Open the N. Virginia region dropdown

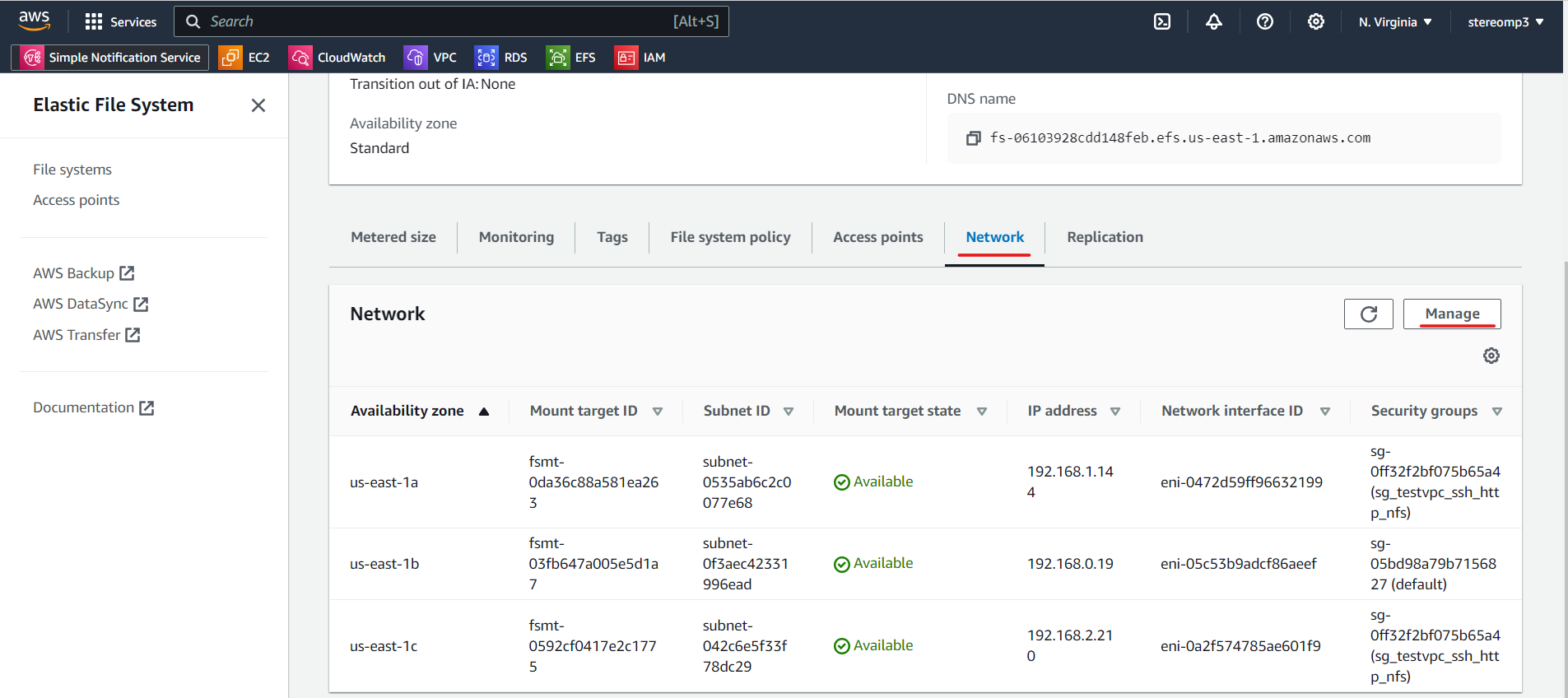[1395, 22]
